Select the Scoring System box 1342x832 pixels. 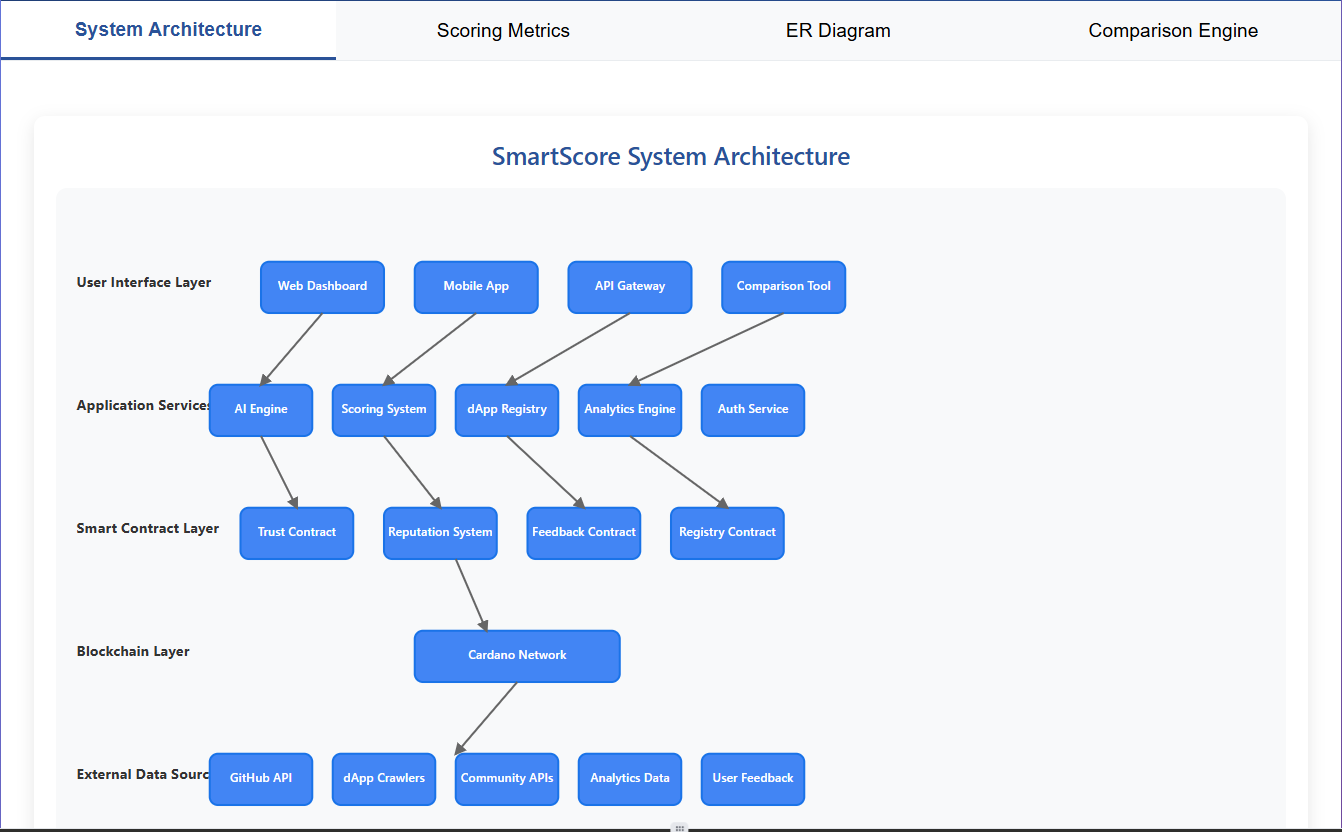(x=384, y=410)
